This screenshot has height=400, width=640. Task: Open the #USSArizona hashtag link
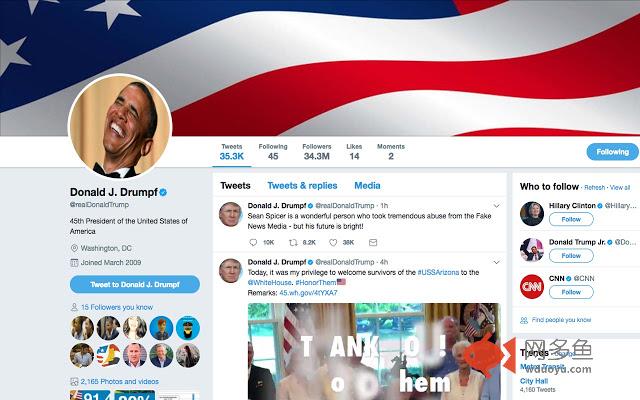pos(438,272)
